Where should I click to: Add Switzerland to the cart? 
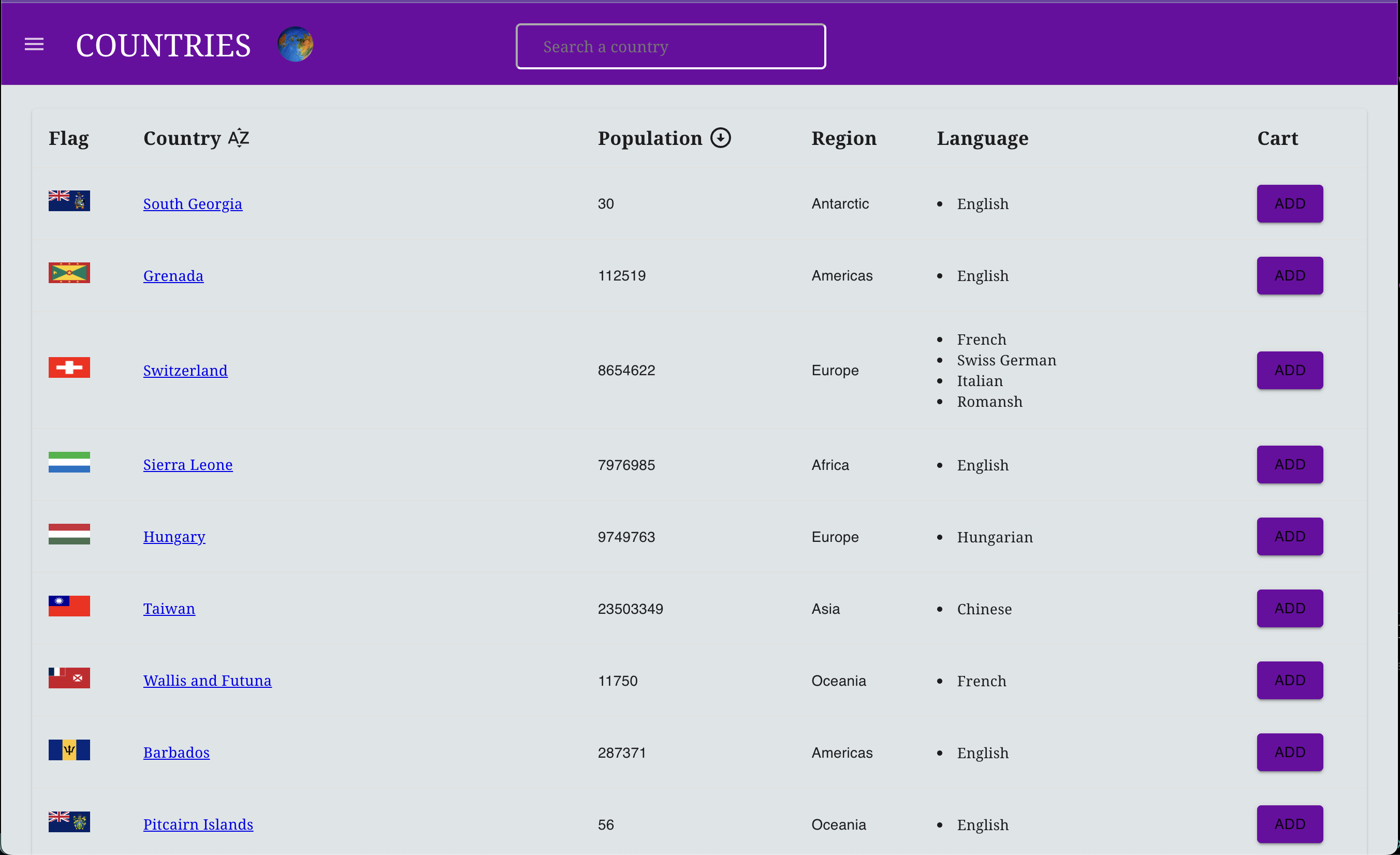click(x=1289, y=371)
